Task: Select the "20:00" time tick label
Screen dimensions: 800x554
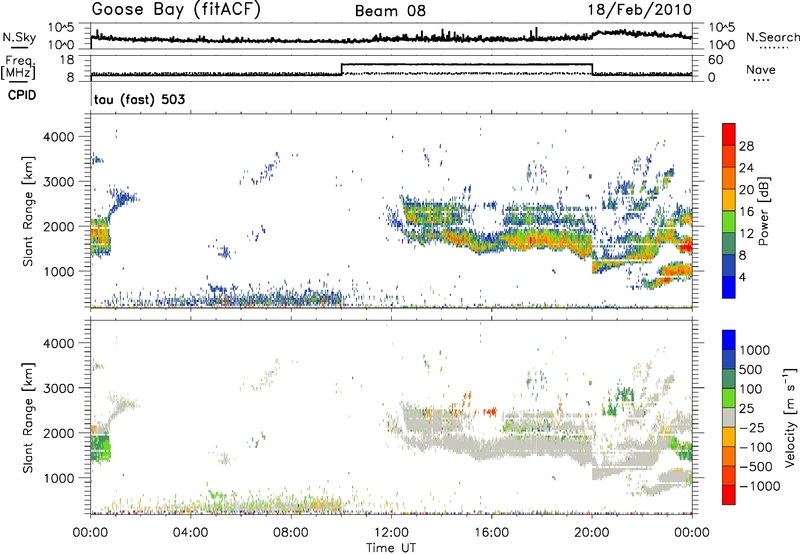Action: 592,533
